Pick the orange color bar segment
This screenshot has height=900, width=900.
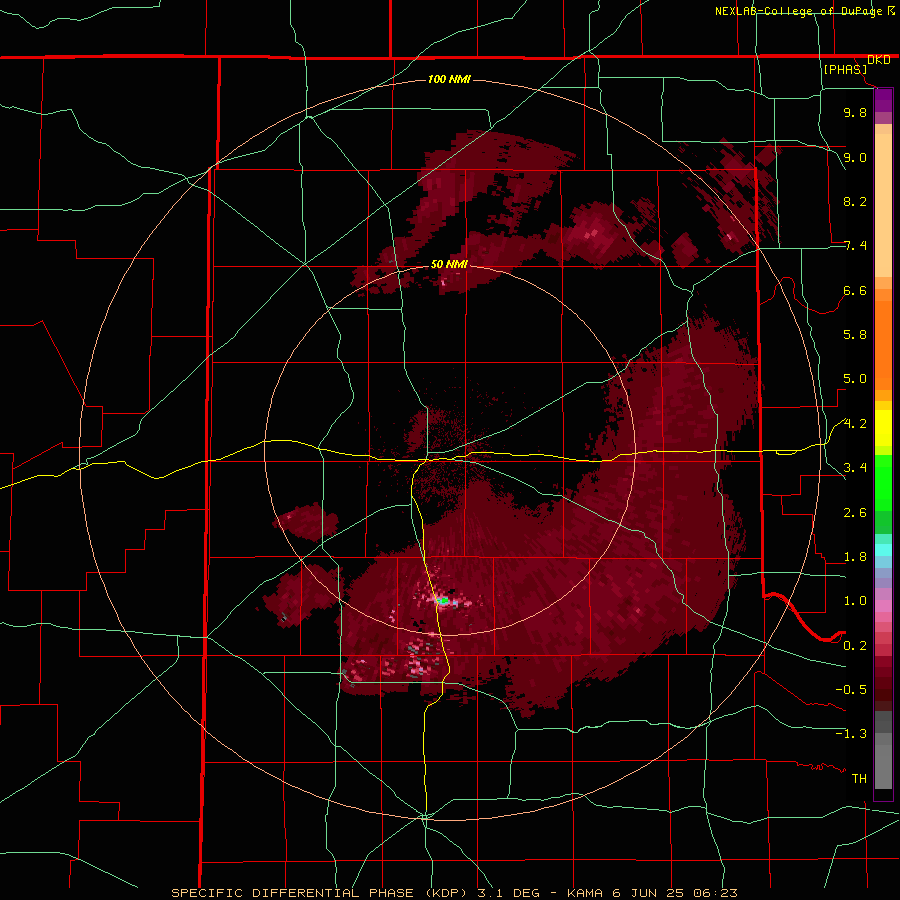click(883, 344)
